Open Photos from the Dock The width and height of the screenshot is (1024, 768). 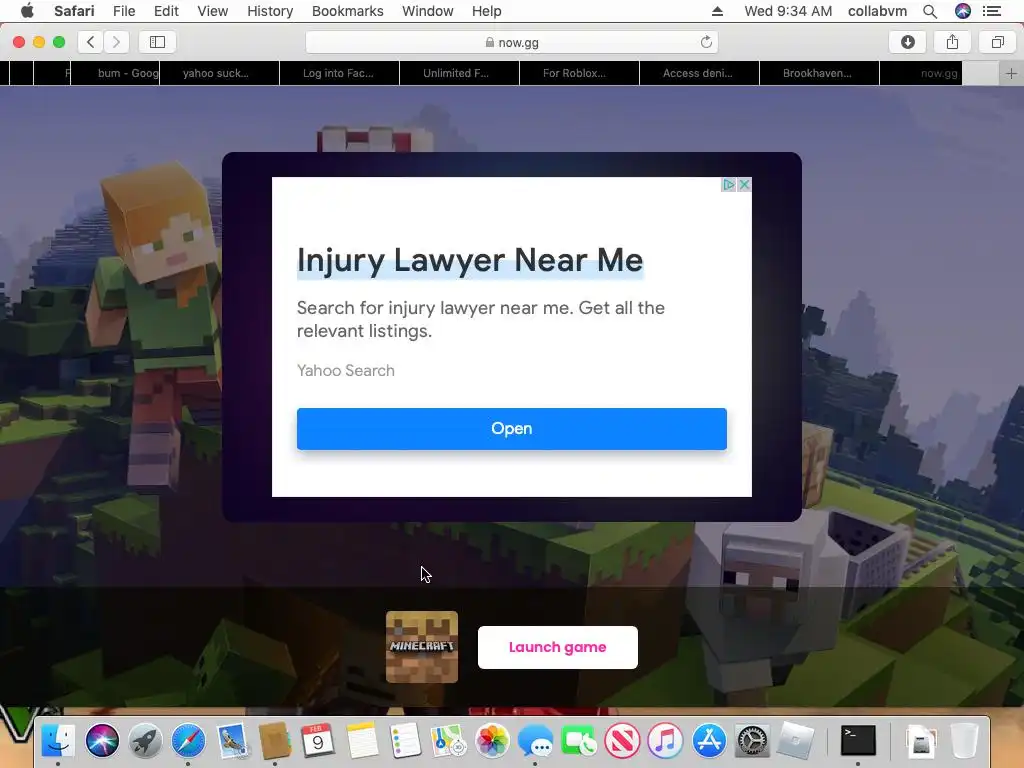492,741
